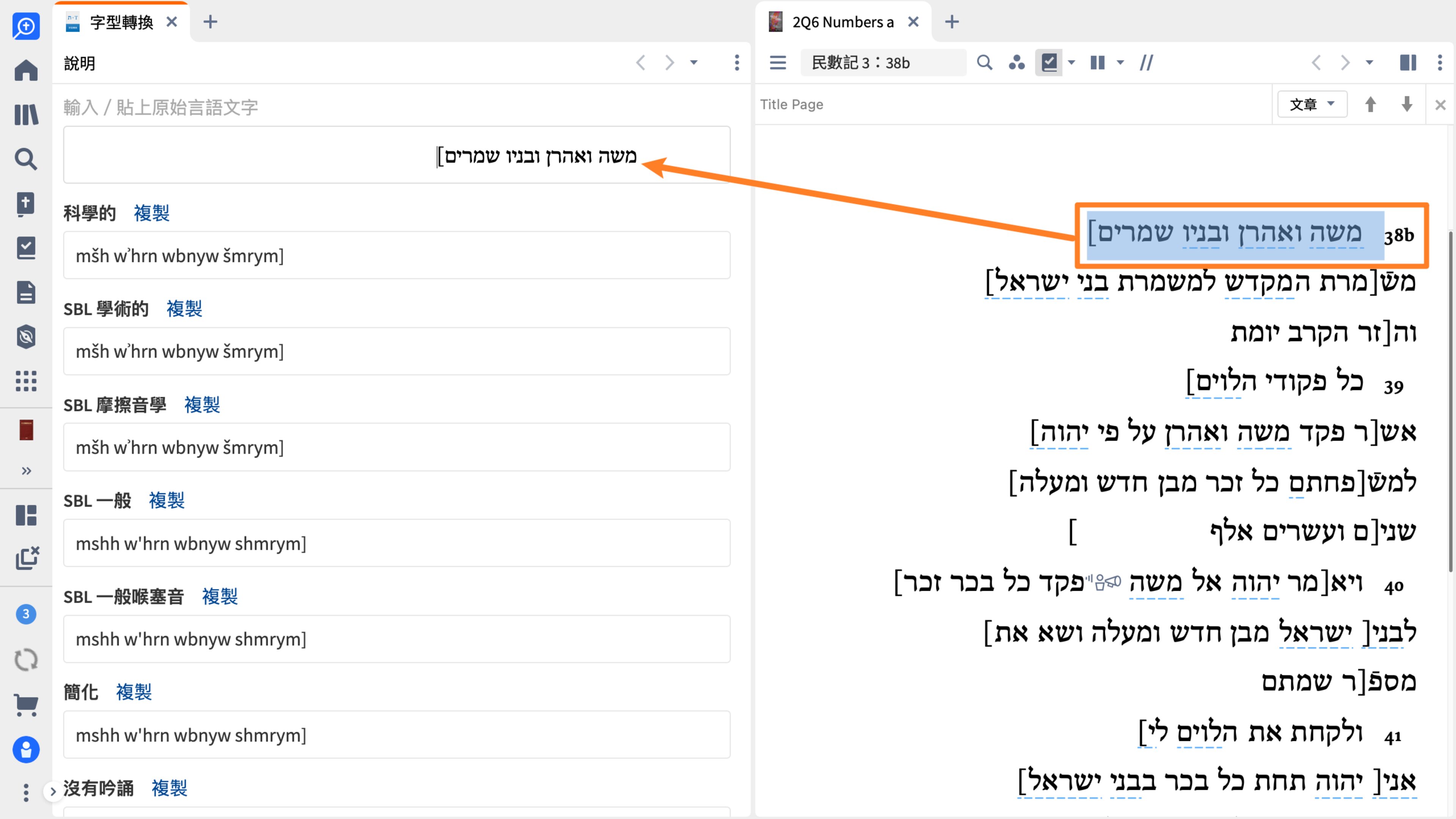Search inside the 2Q6 Numbers resource
The height and width of the screenshot is (819, 1456).
tap(984, 63)
